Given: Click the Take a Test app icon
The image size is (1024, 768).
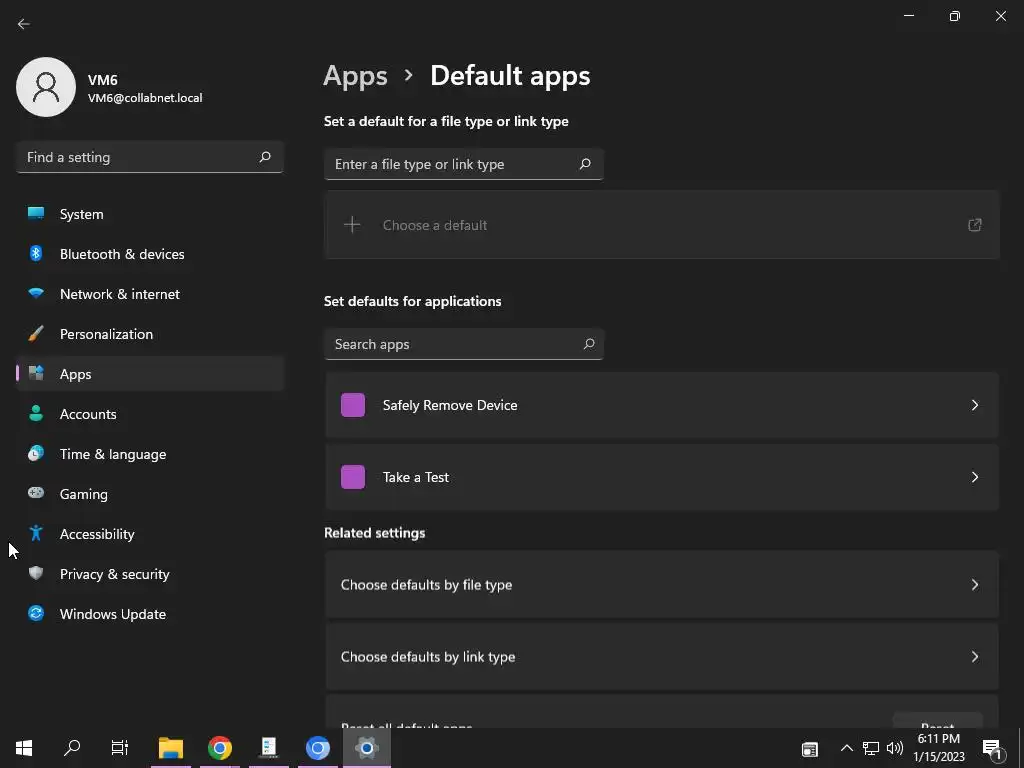Looking at the screenshot, I should 353,477.
